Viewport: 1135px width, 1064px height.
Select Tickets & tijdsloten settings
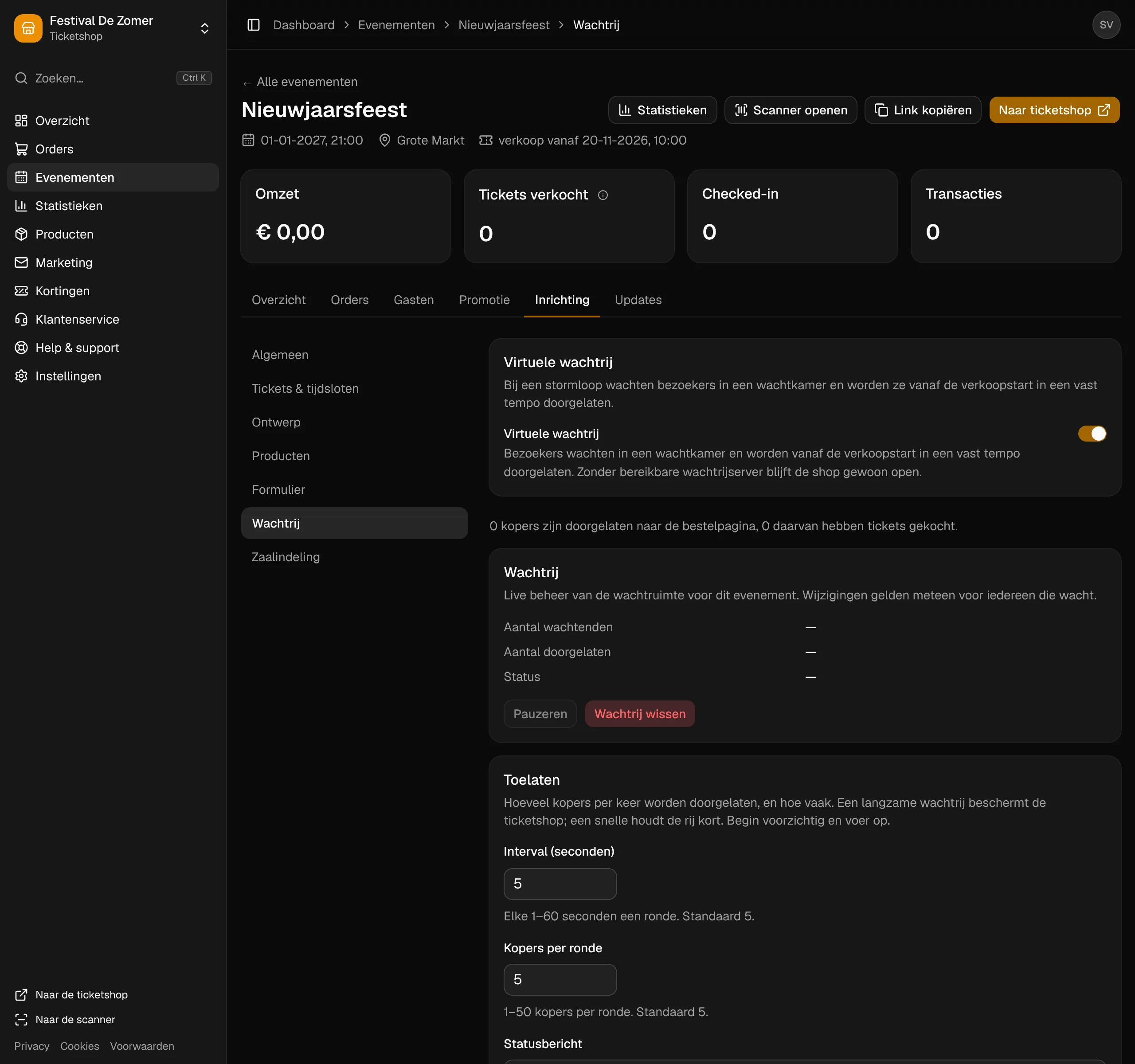354,389
